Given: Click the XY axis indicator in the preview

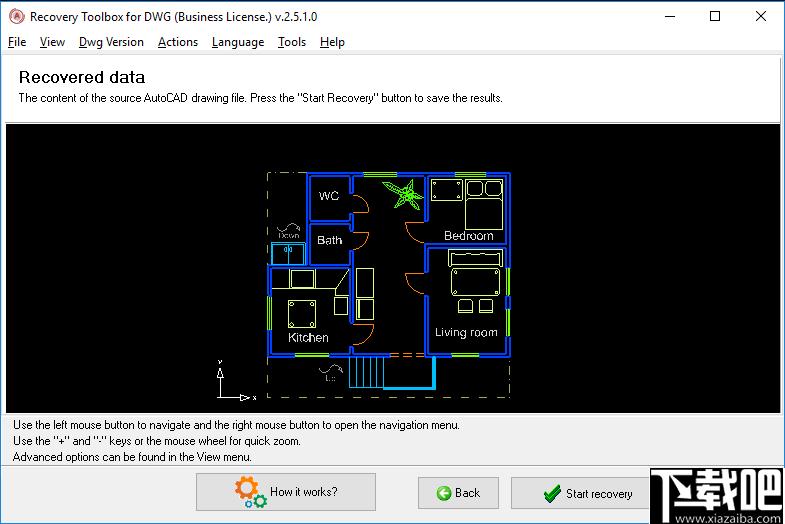Looking at the screenshot, I should coord(236,380).
